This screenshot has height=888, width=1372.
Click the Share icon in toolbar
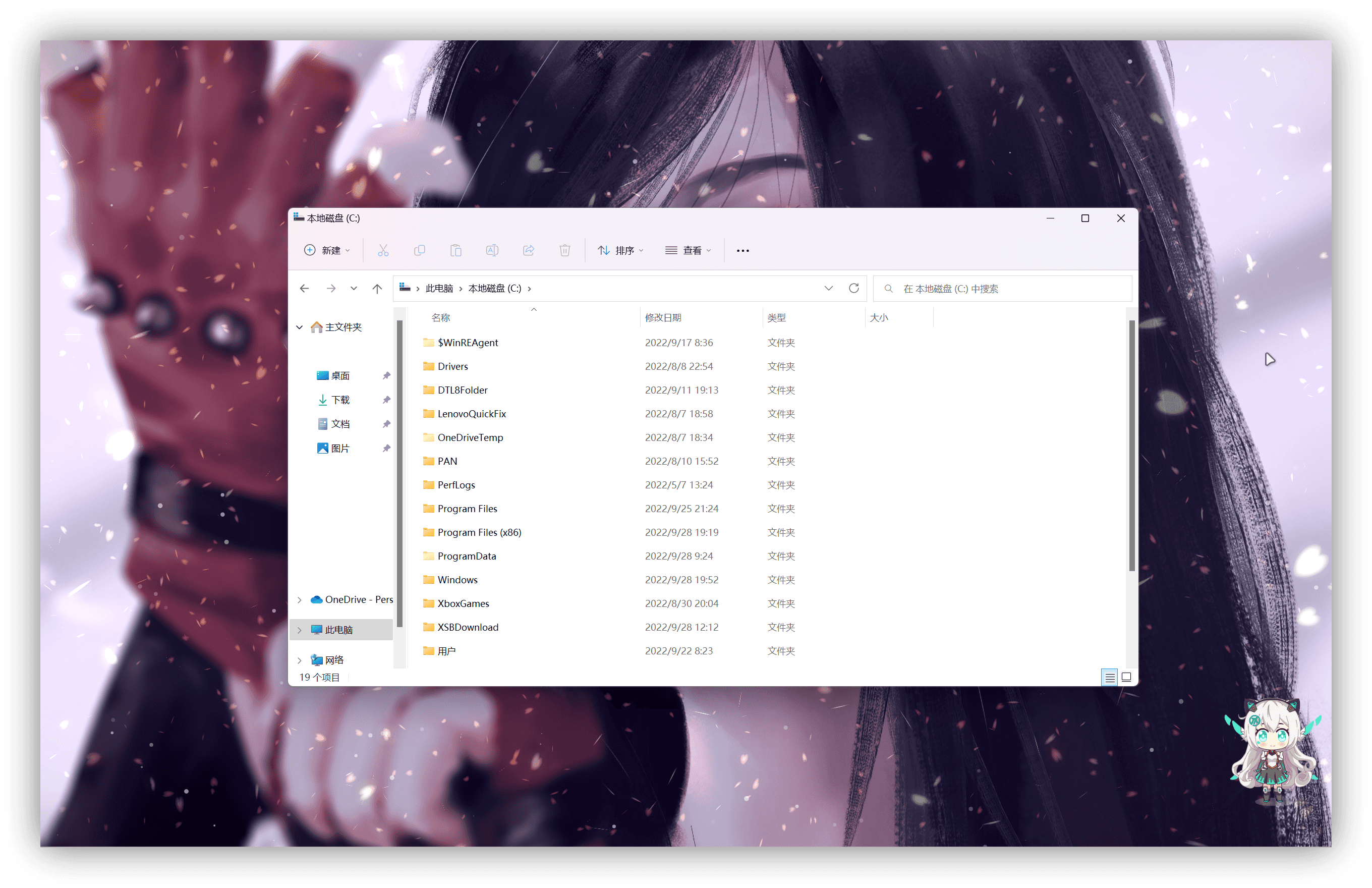529,250
